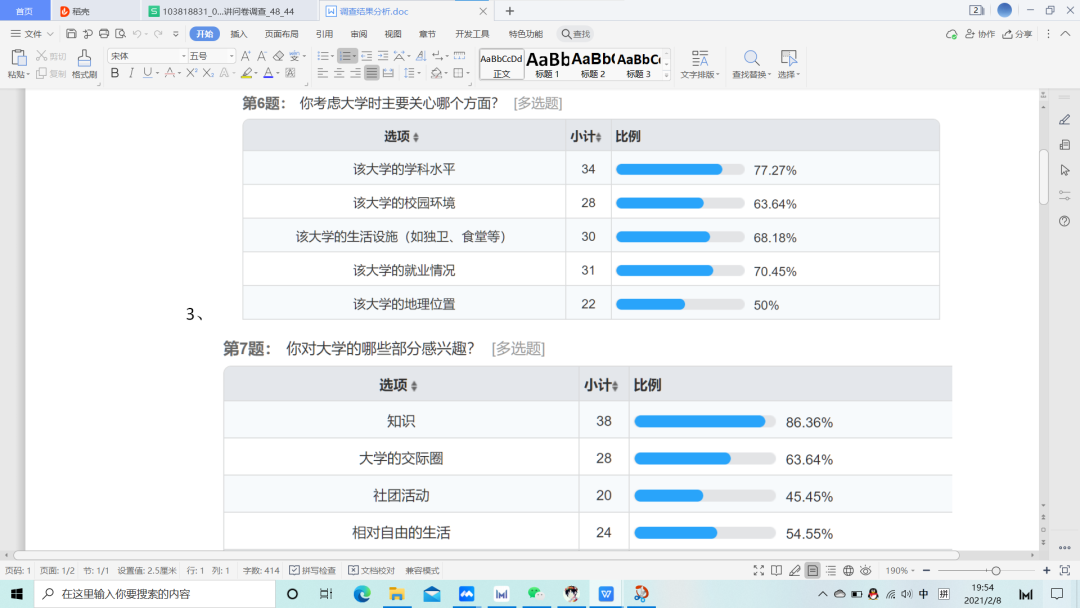Click the 分享 share button
The image size is (1080, 608).
click(1017, 34)
